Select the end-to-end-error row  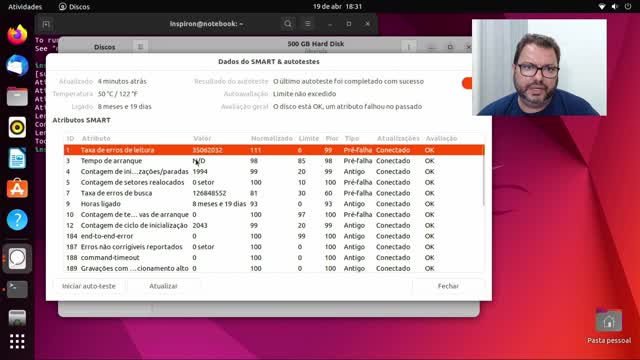click(x=274, y=236)
